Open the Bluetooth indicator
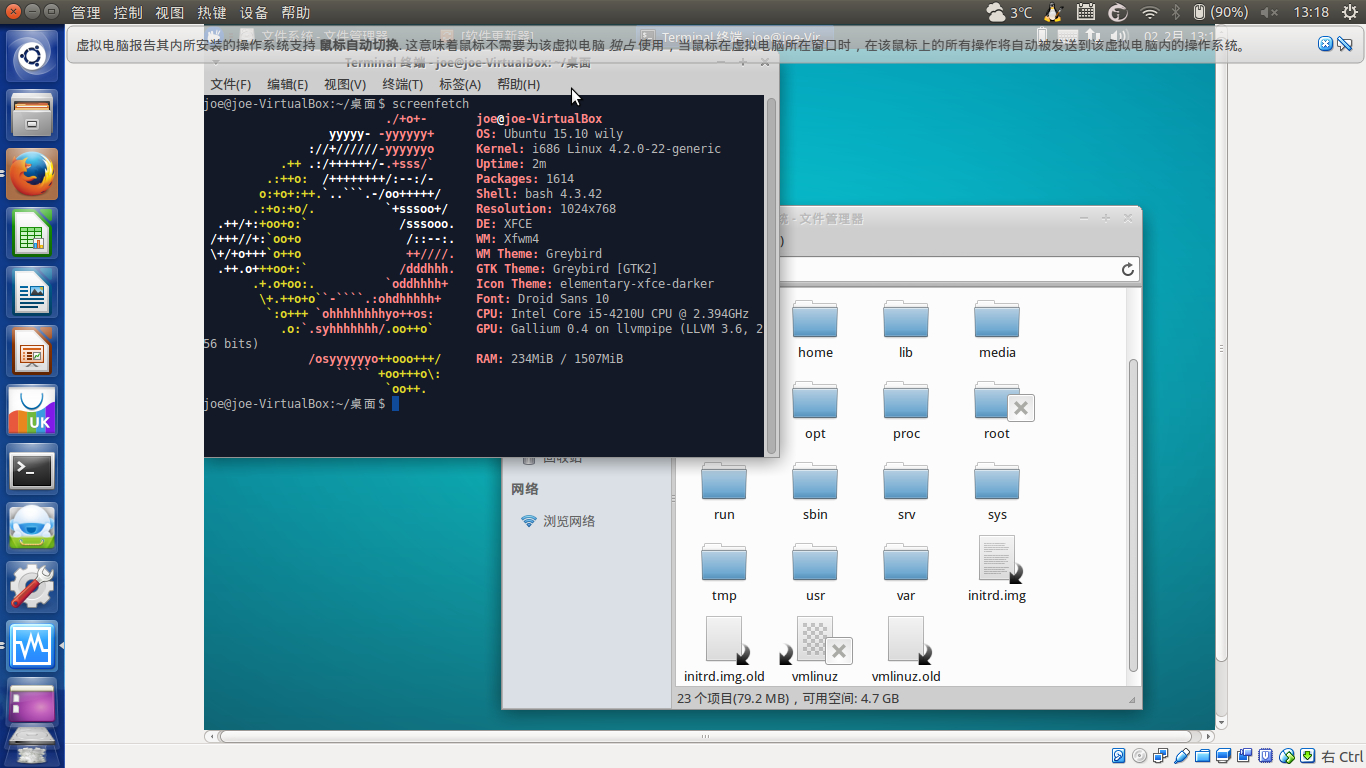The image size is (1366, 768). pos(1176,12)
